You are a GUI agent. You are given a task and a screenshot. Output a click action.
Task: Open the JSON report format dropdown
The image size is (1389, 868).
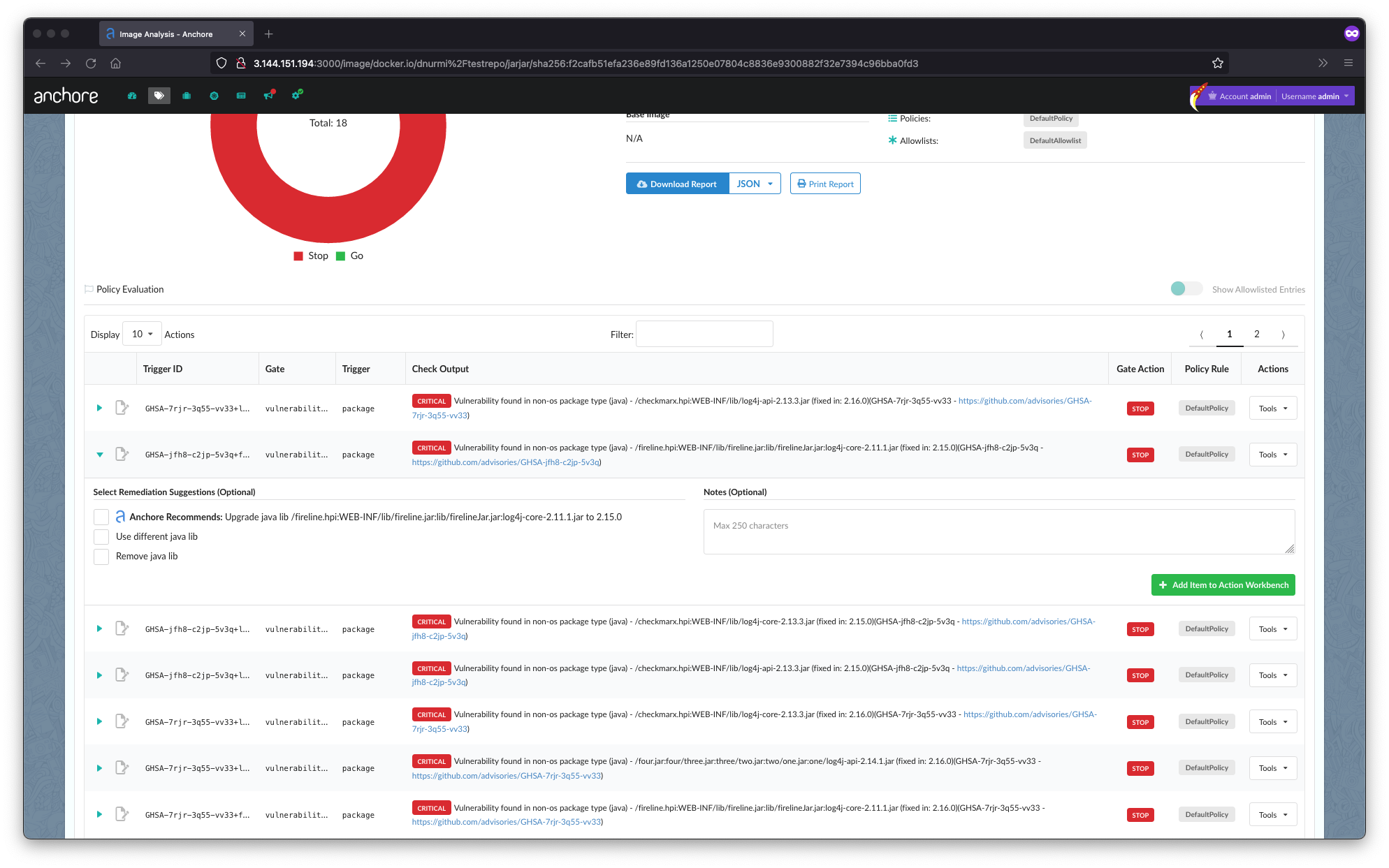(755, 184)
